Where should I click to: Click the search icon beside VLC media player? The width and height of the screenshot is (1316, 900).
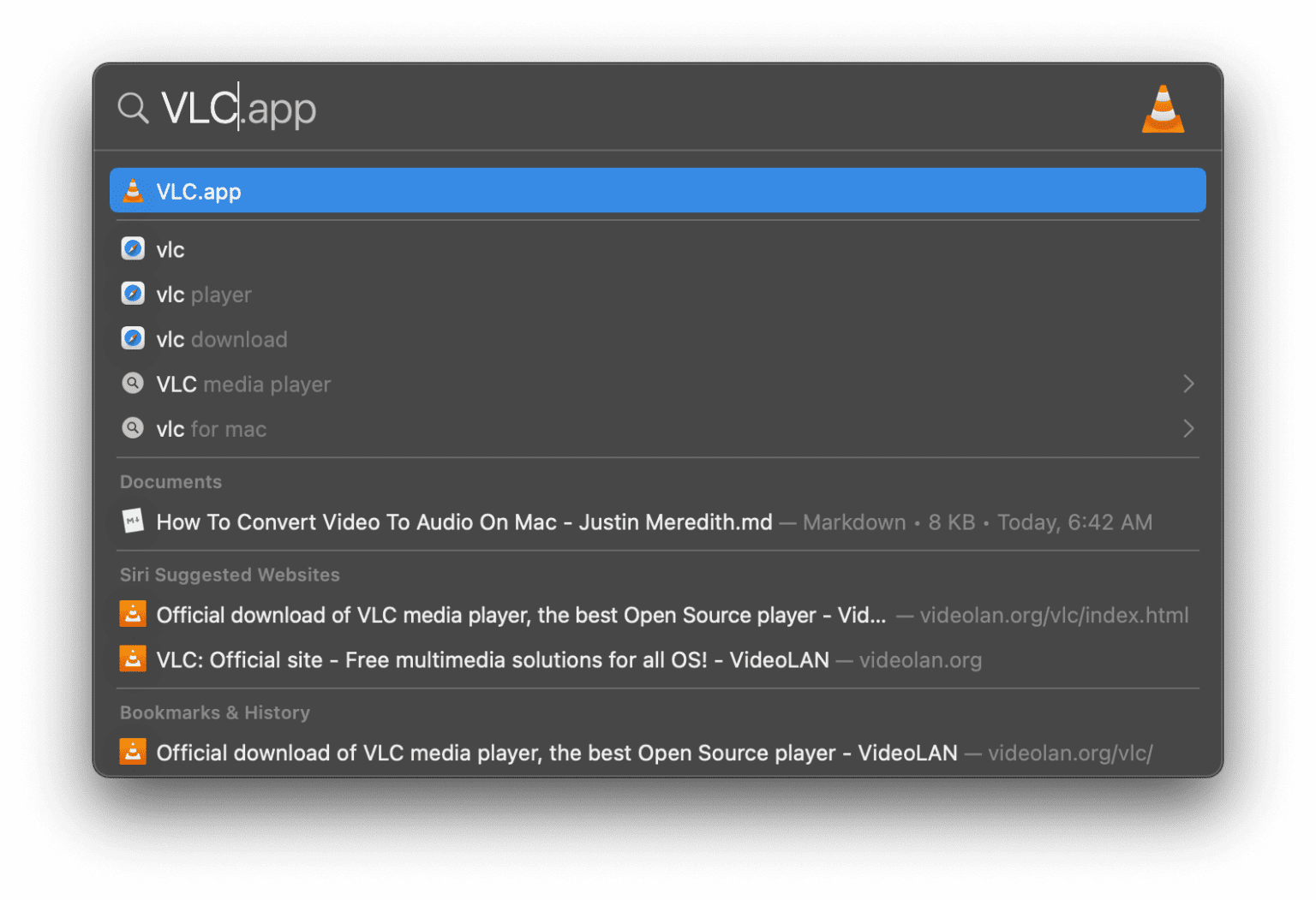click(x=133, y=384)
